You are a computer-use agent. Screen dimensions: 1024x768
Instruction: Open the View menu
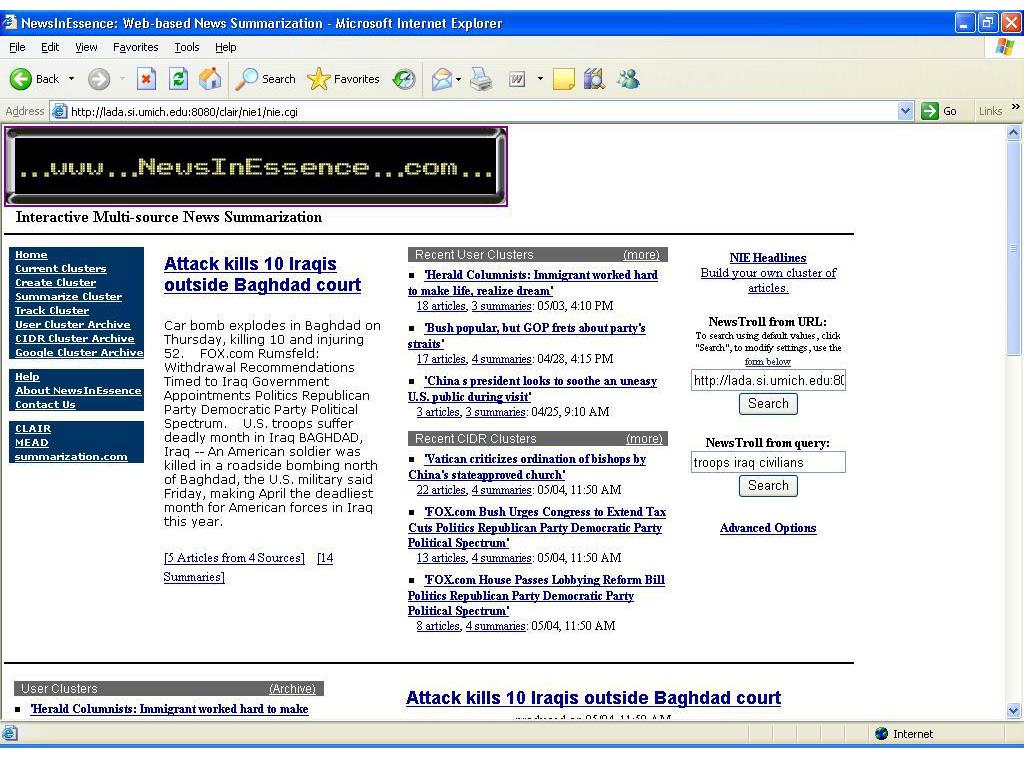click(x=86, y=47)
